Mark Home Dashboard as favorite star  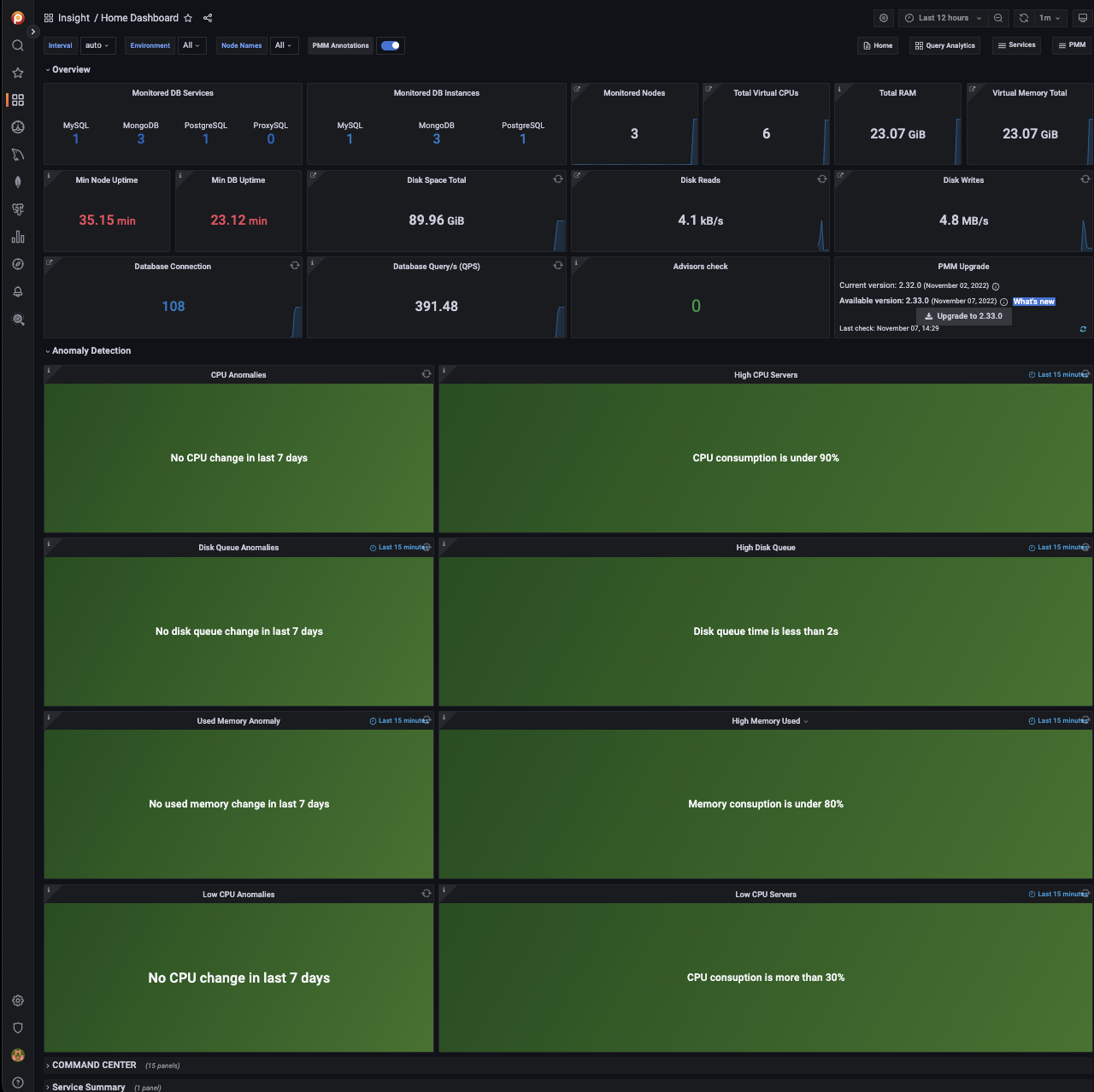188,18
